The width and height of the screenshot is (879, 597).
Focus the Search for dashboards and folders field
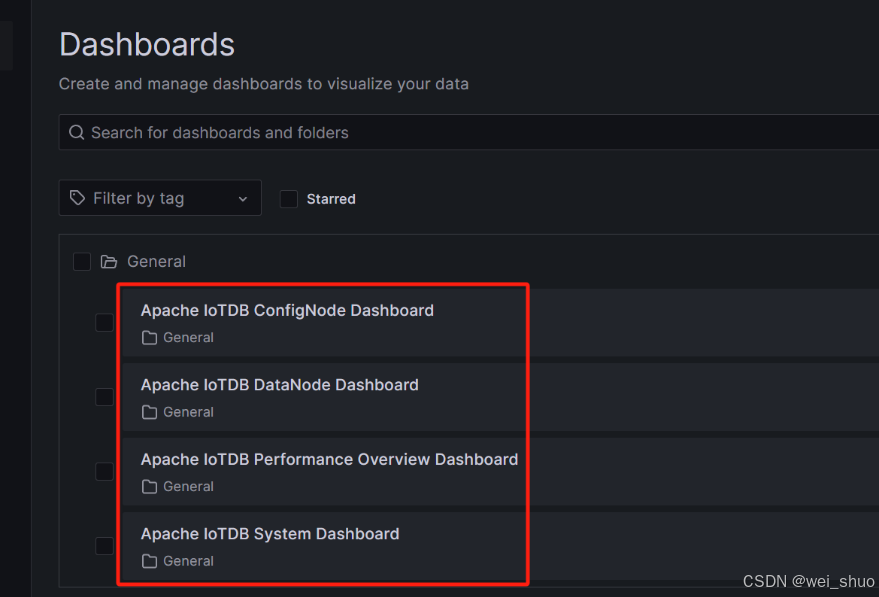coord(469,132)
